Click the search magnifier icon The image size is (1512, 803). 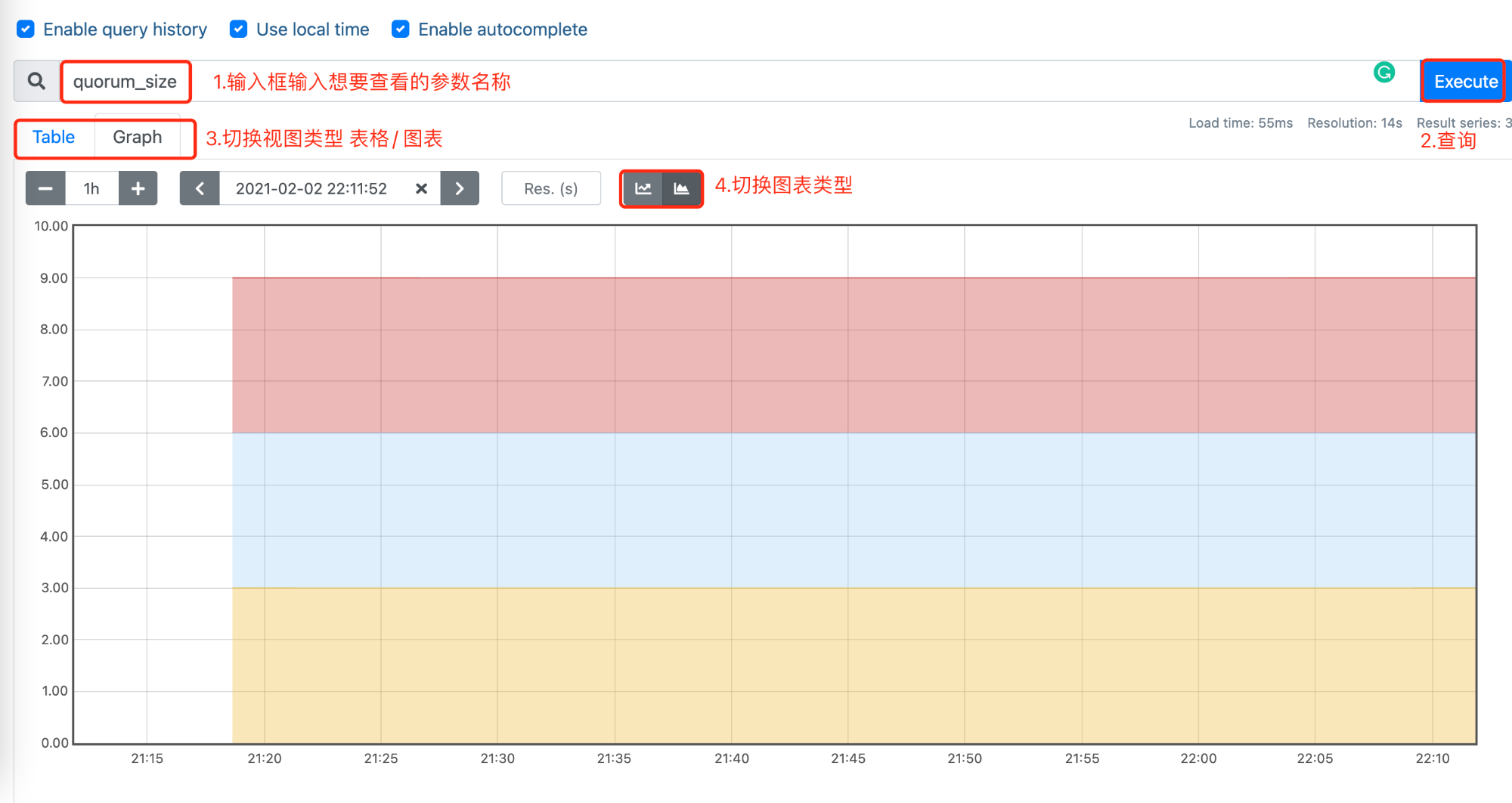pos(36,81)
